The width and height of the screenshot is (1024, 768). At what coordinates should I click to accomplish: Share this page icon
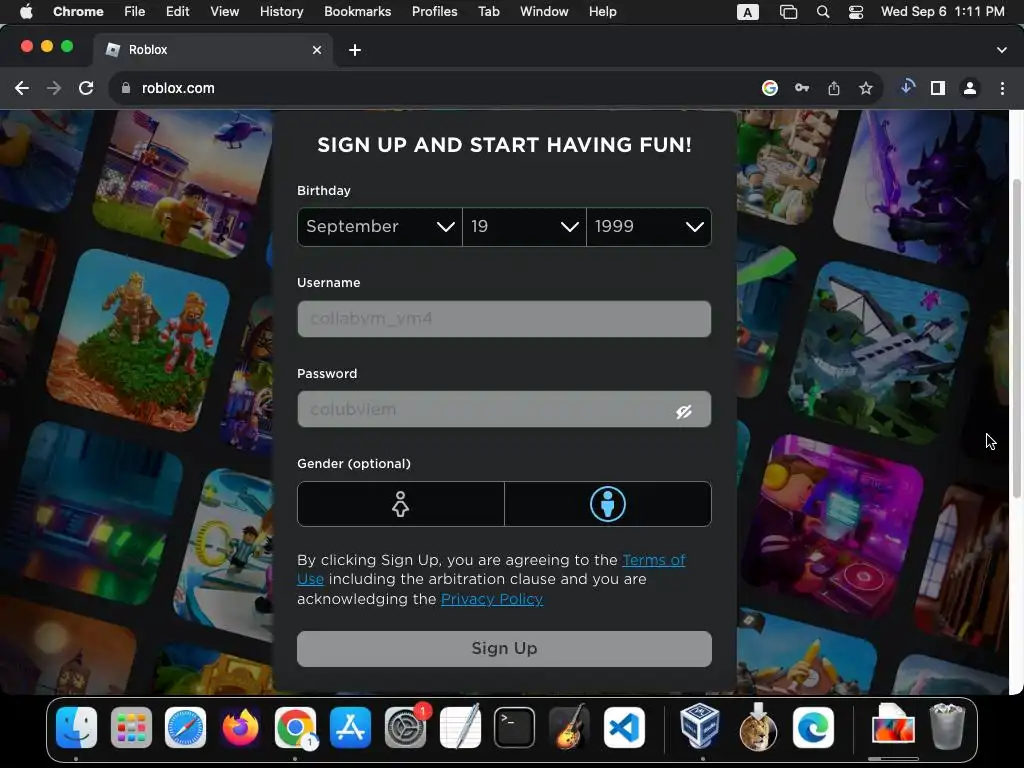834,88
